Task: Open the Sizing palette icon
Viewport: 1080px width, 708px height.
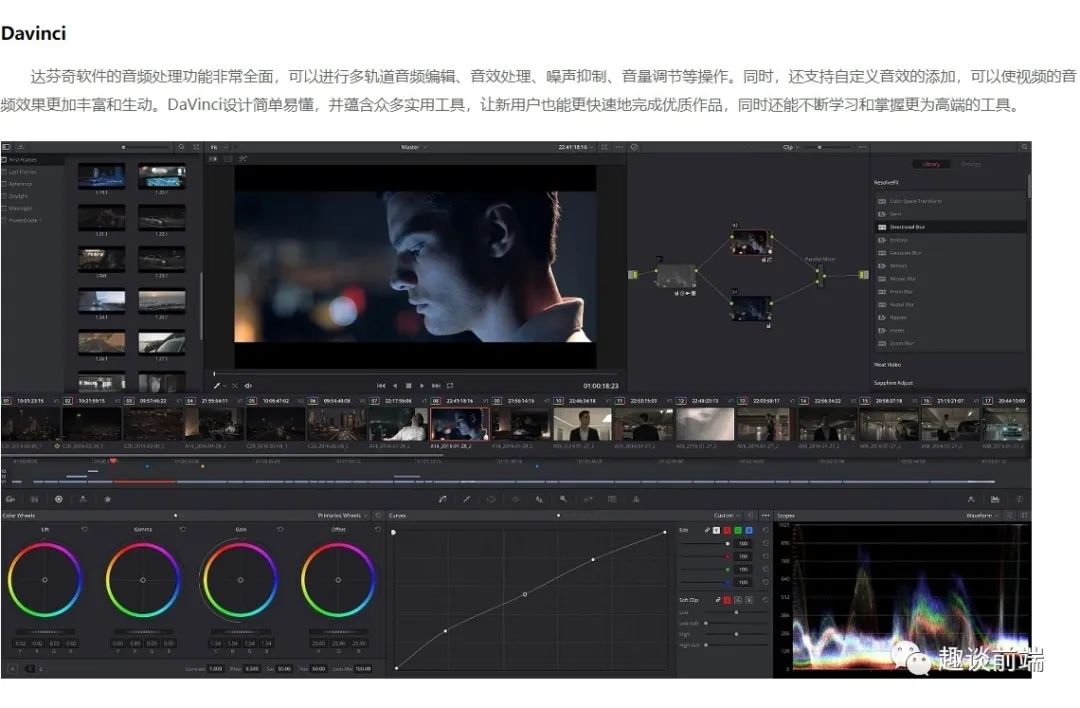Action: coord(588,499)
